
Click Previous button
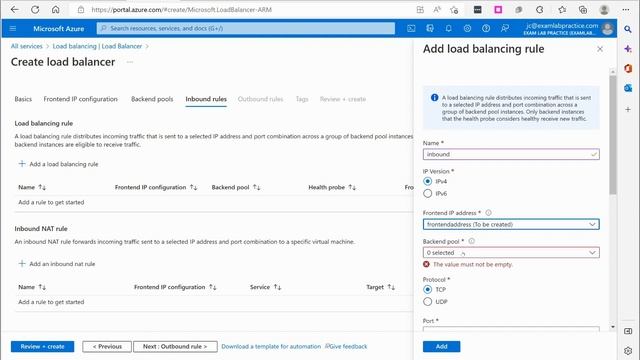pos(107,347)
